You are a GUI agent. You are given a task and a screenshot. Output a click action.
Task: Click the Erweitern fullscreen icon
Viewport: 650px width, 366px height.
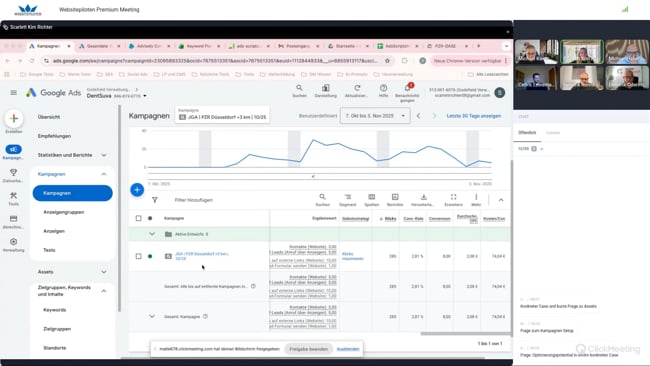pos(454,197)
